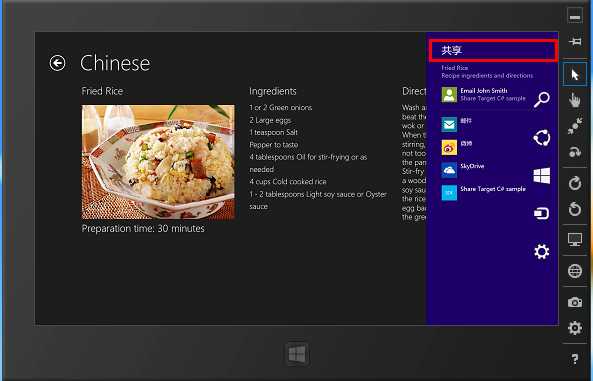593x381 pixels.
Task: Click the Ingredients heading
Action: click(273, 91)
